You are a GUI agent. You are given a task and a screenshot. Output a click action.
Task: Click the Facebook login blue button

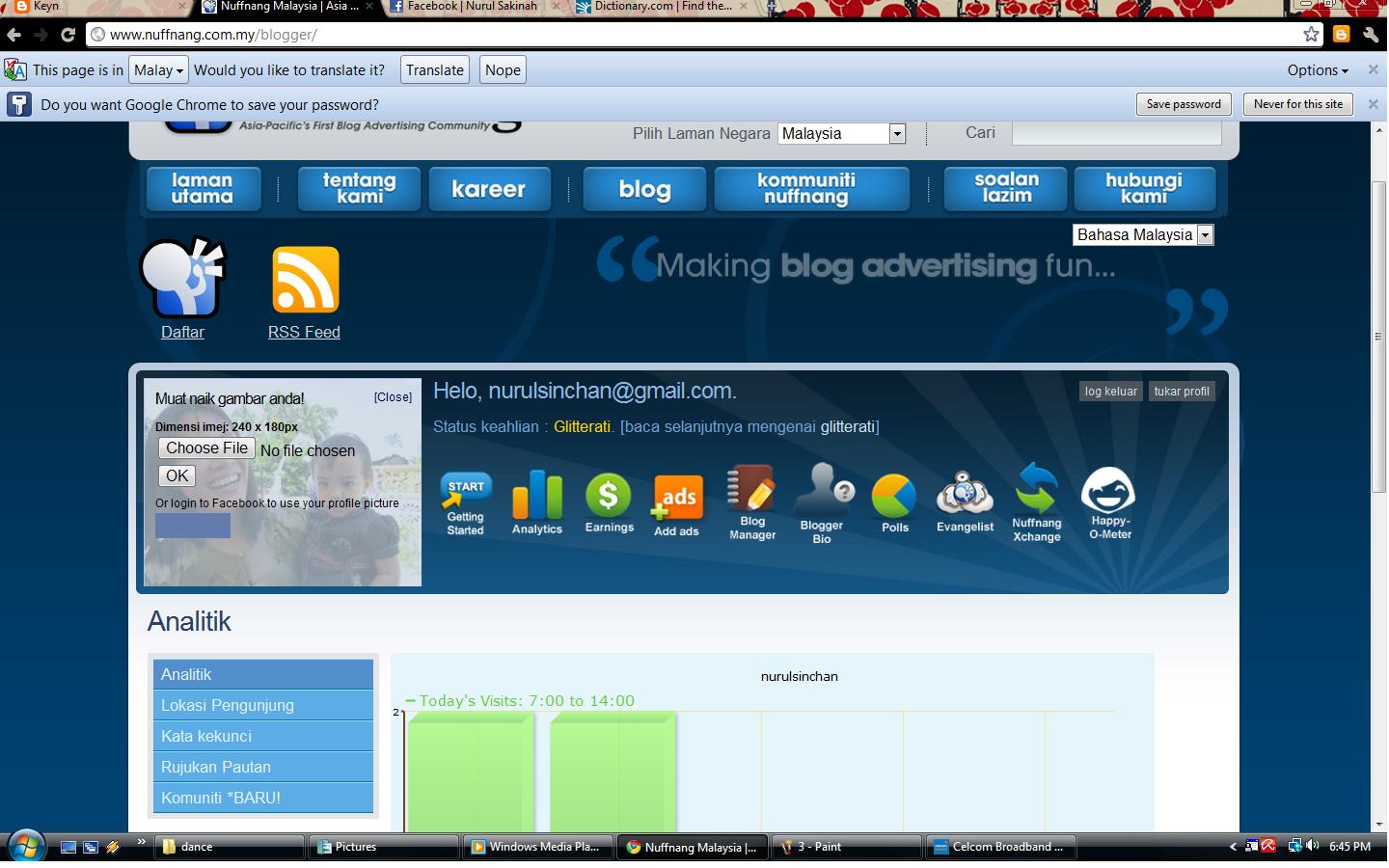point(193,525)
